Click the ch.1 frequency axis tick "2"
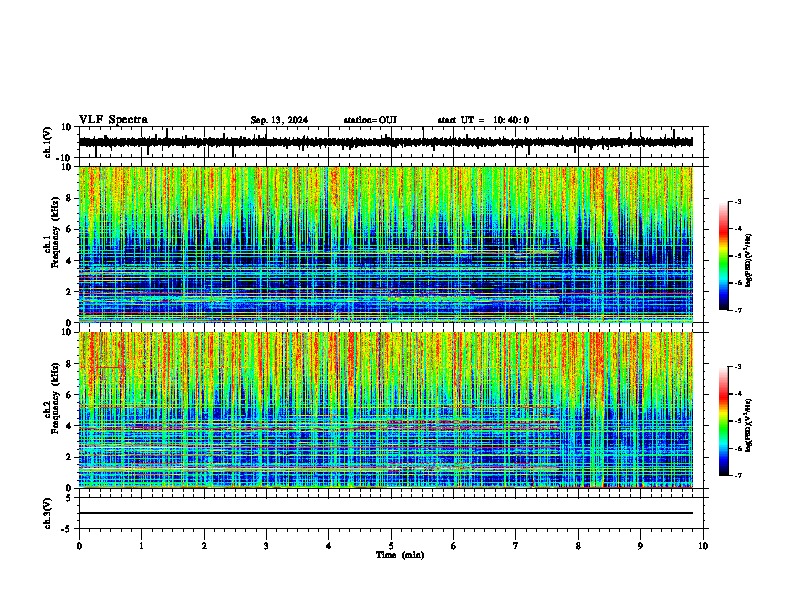The height and width of the screenshot is (612, 792). click(x=69, y=292)
